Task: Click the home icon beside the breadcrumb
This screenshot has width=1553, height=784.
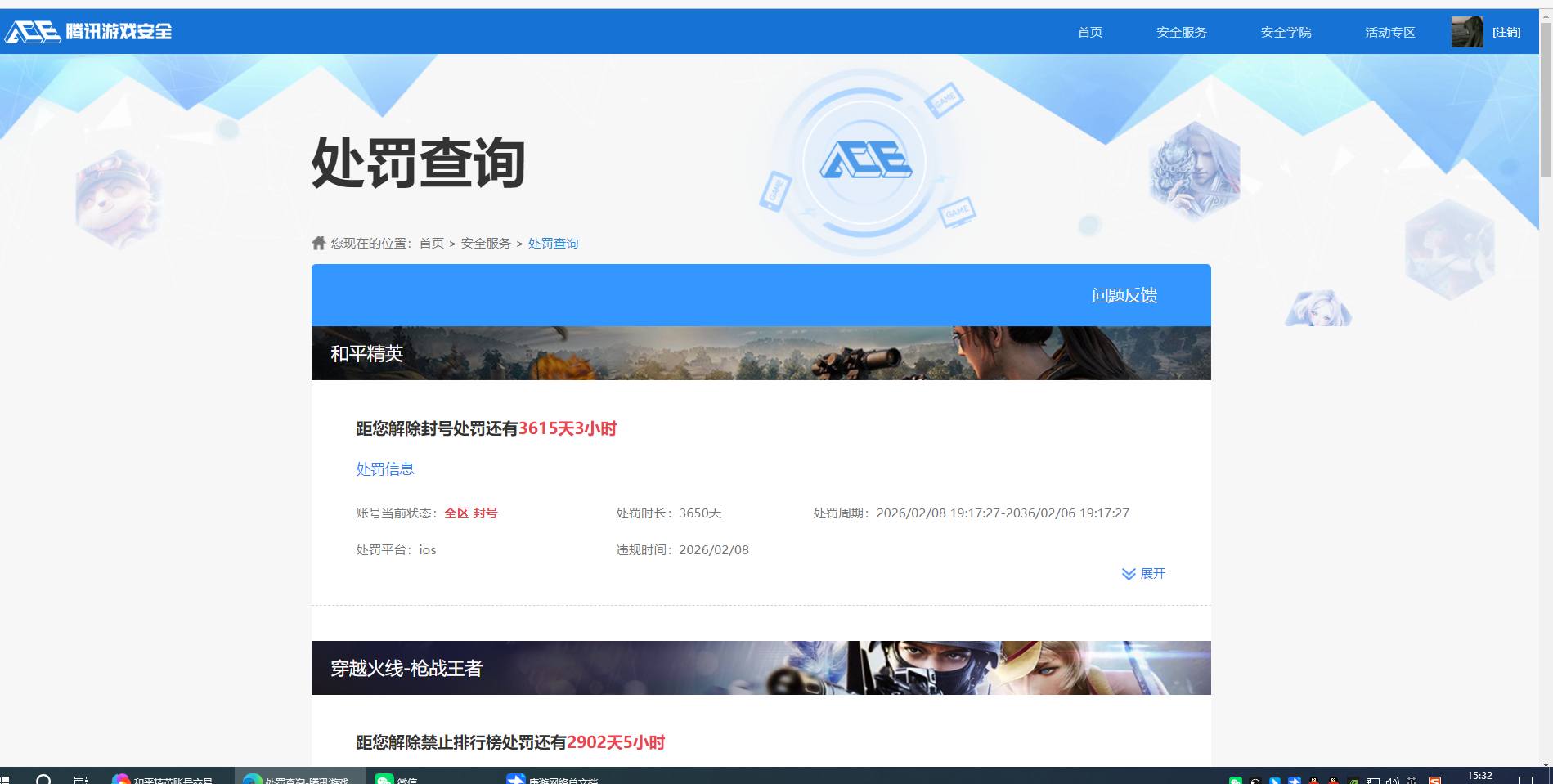Action: (x=319, y=243)
